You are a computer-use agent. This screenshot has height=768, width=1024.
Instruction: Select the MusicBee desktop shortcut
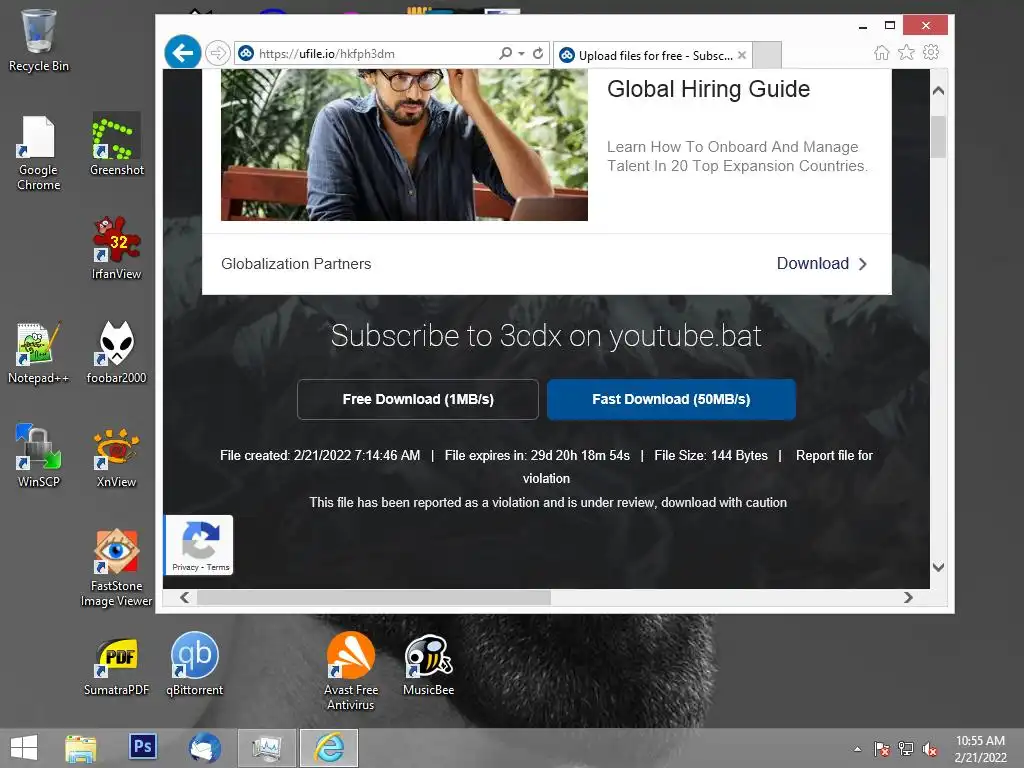428,665
